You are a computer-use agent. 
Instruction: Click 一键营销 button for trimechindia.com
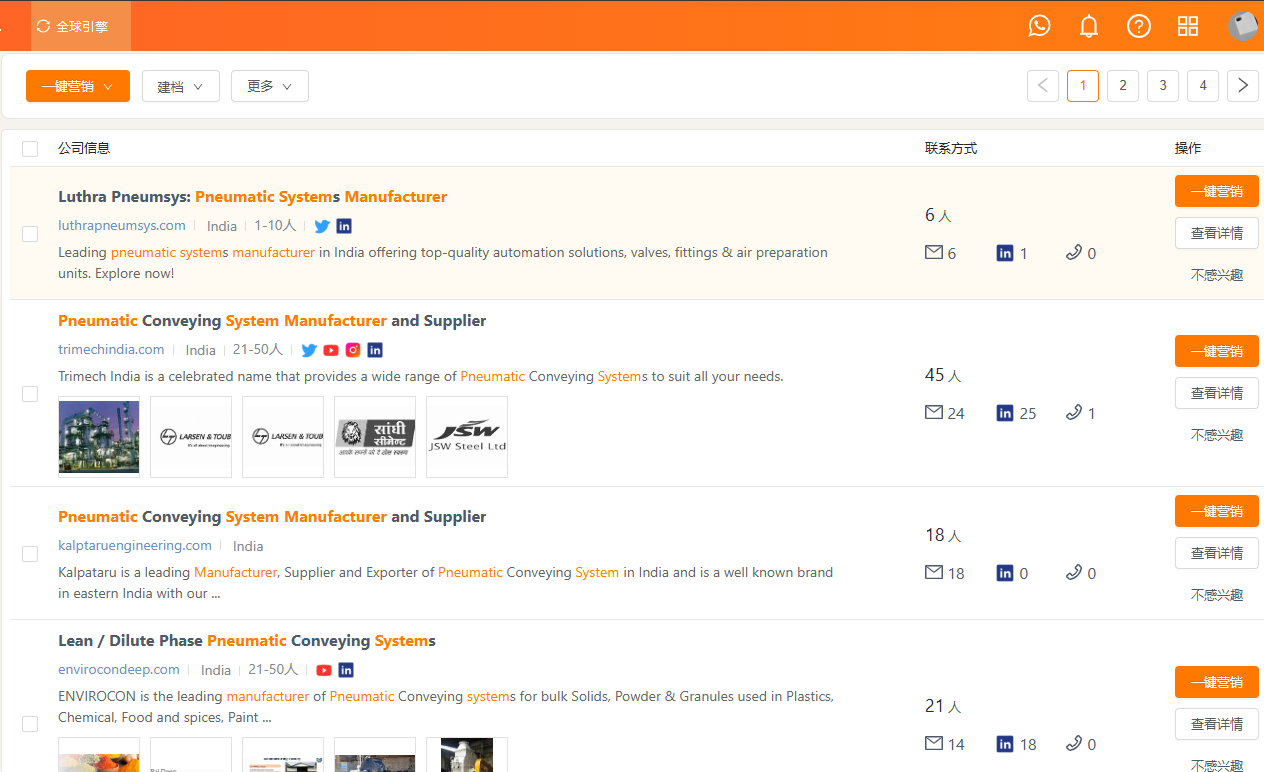[x=1217, y=351]
